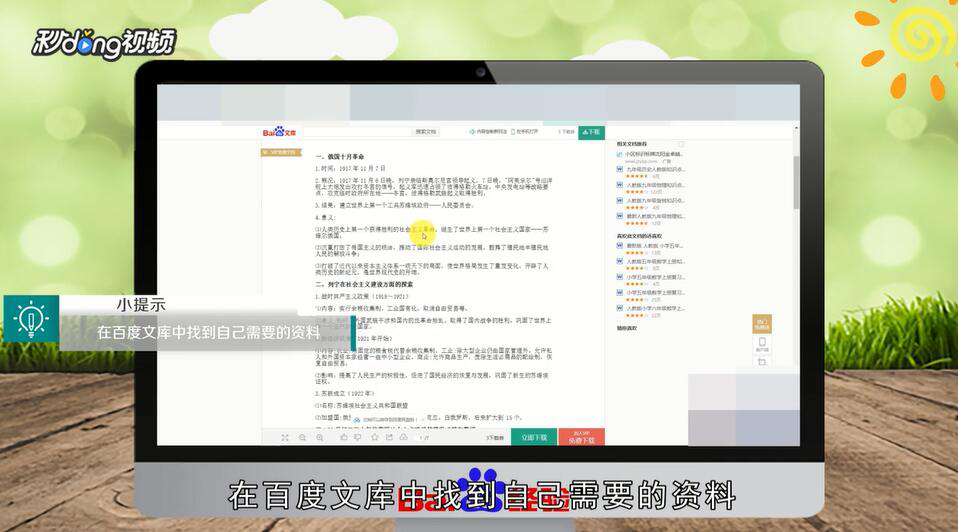This screenshot has height=532, width=958.
Task: Click the red 免费下载 button
Action: (x=582, y=437)
